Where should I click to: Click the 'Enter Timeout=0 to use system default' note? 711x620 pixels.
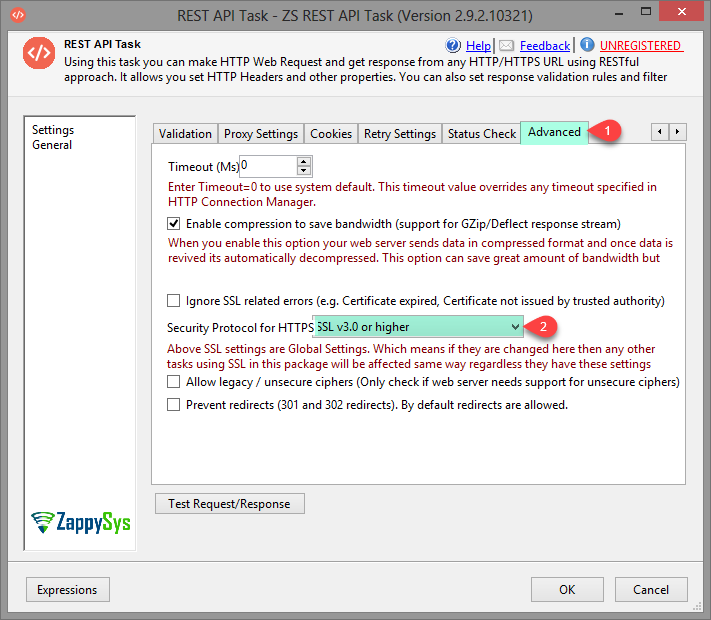click(412, 194)
